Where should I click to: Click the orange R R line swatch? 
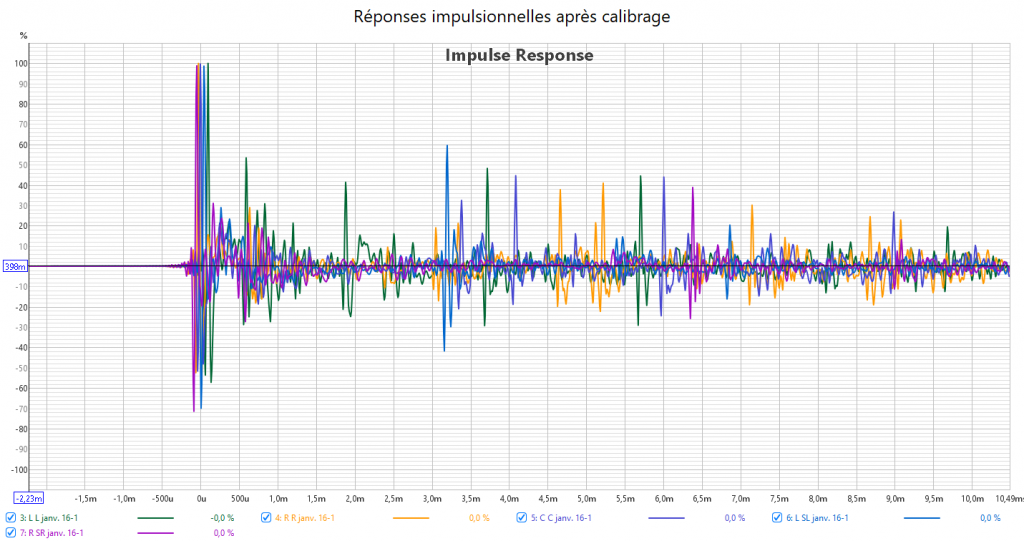(411, 518)
